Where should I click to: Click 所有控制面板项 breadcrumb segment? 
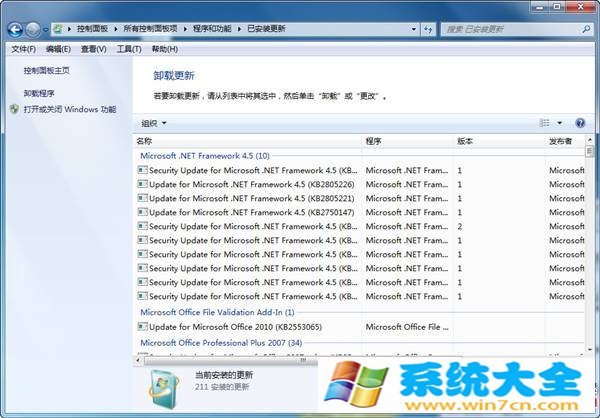[150, 29]
